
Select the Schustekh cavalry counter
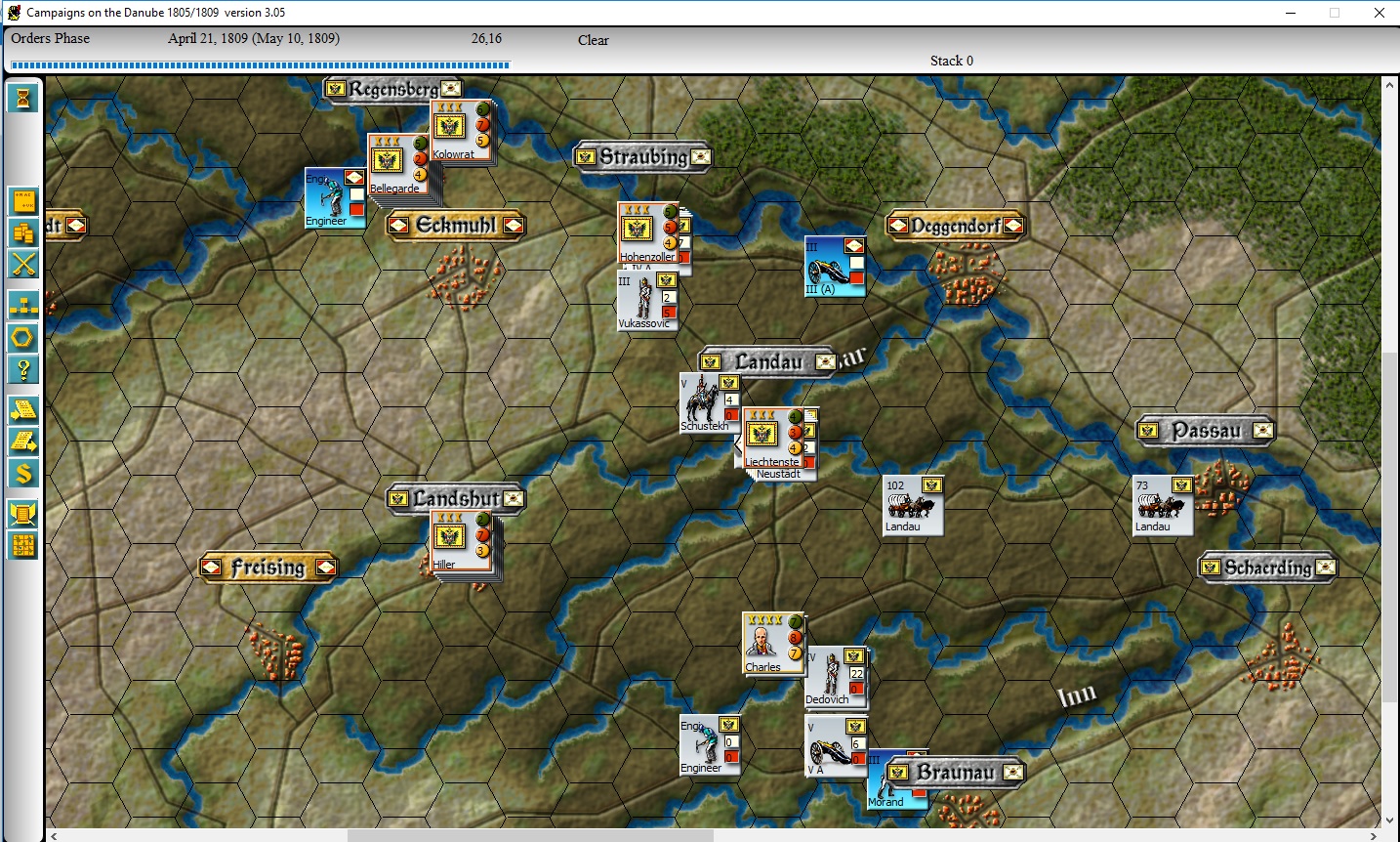[x=710, y=402]
